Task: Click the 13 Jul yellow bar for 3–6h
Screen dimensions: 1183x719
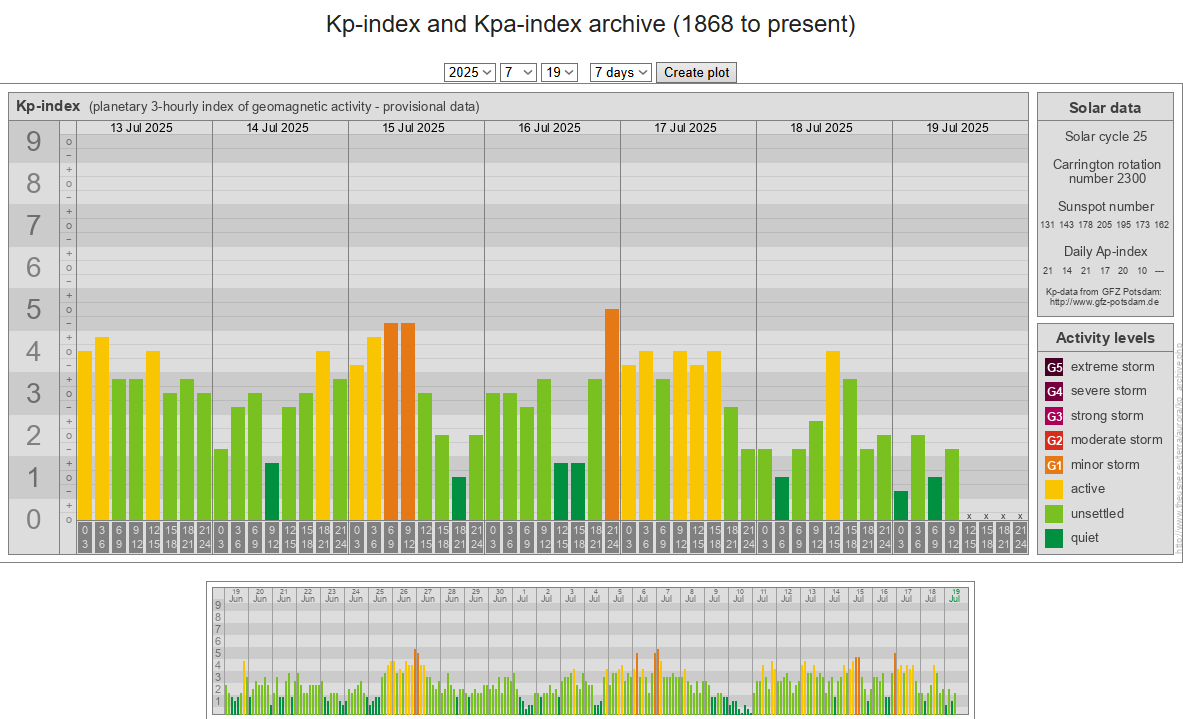Action: coord(102,429)
